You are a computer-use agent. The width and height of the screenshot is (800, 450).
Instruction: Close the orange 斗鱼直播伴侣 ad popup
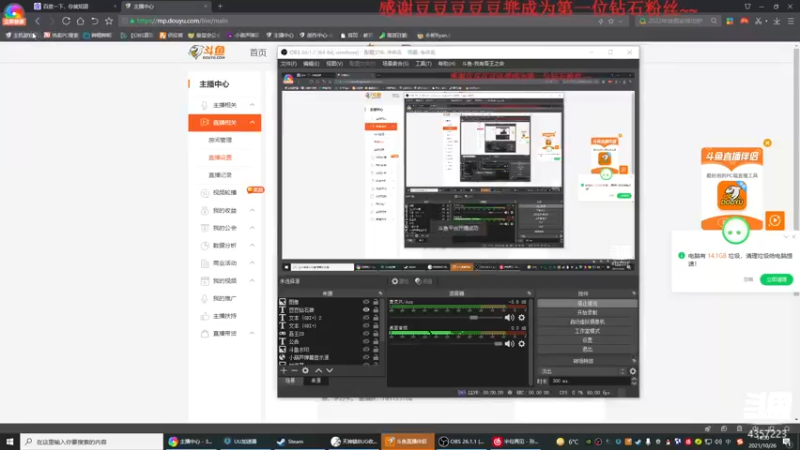767,143
